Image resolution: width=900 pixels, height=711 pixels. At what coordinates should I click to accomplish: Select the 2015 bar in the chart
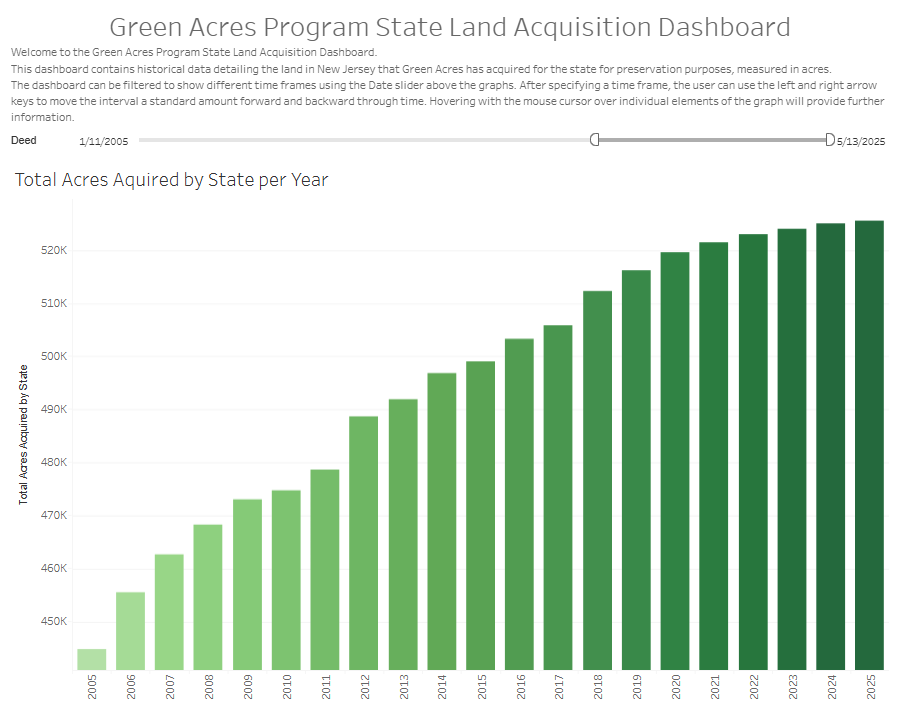(x=480, y=515)
